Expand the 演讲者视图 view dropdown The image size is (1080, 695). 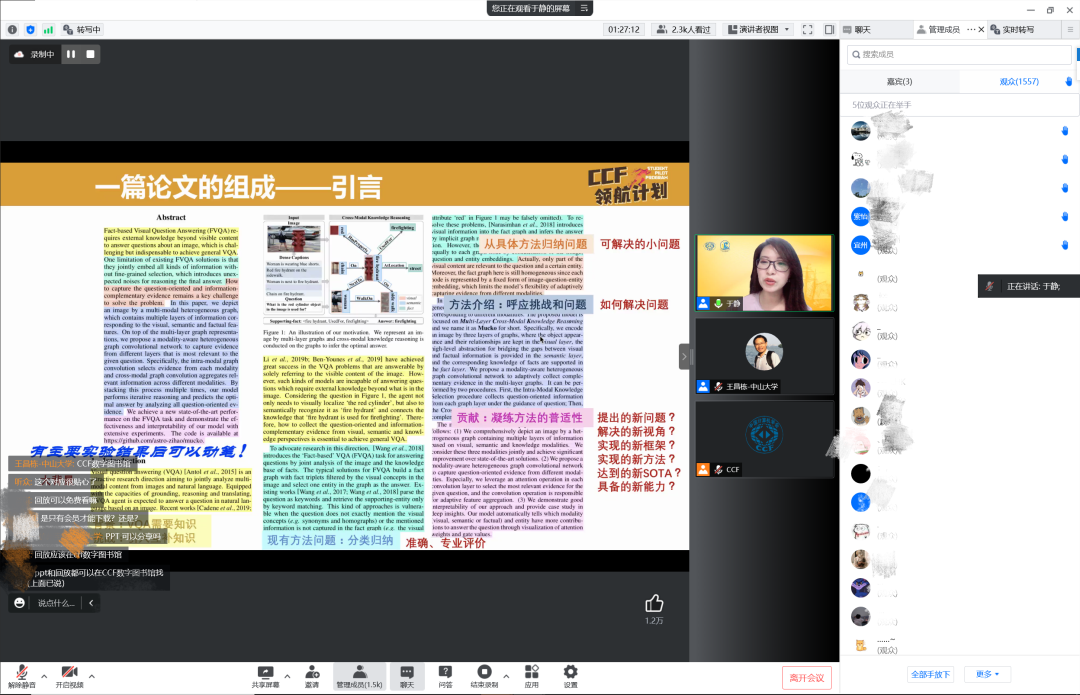click(757, 30)
